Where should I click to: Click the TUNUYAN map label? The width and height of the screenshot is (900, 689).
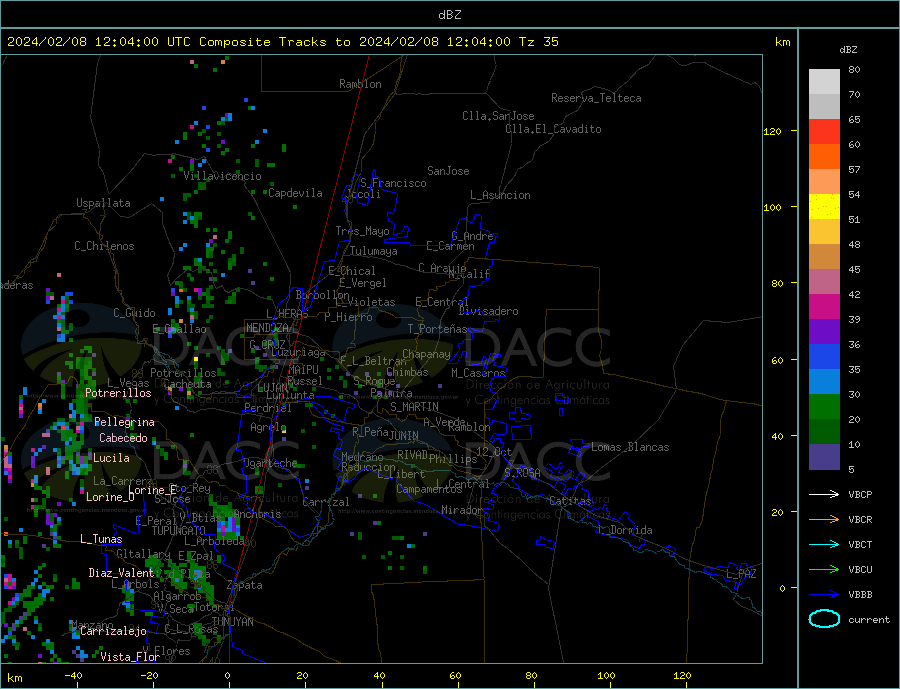(233, 622)
